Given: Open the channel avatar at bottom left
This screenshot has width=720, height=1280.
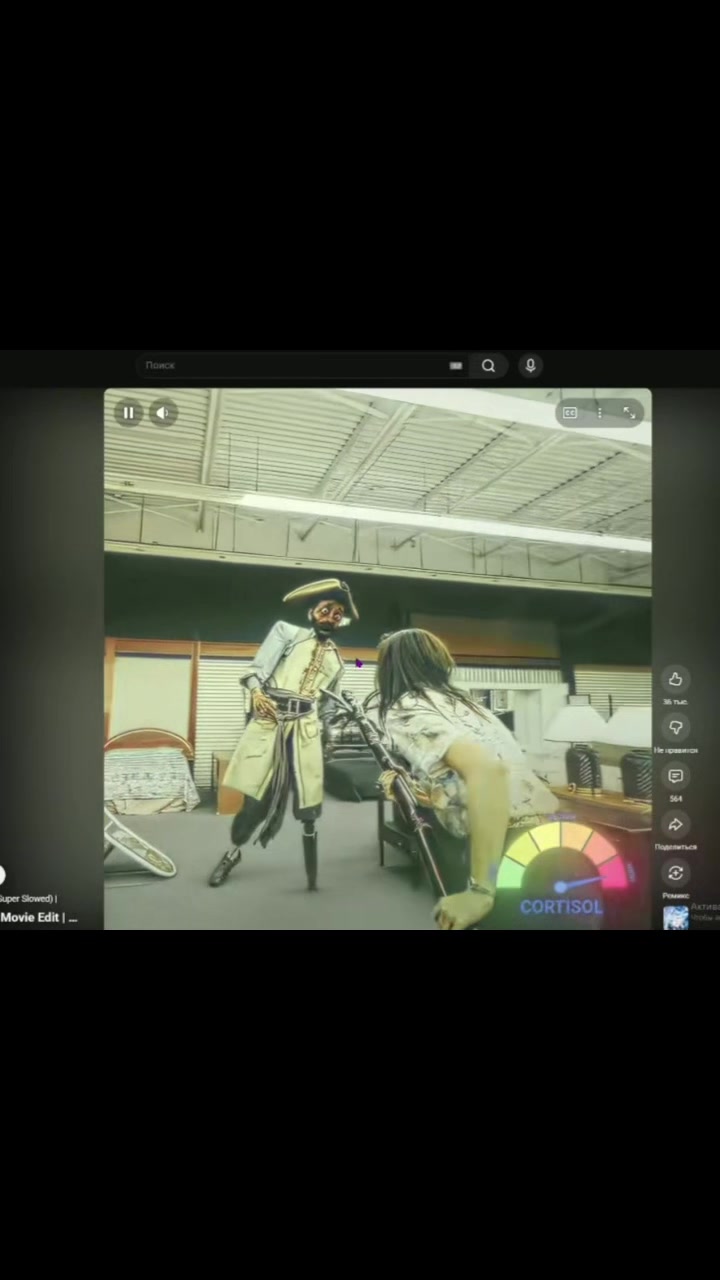Looking at the screenshot, I should tap(1, 876).
